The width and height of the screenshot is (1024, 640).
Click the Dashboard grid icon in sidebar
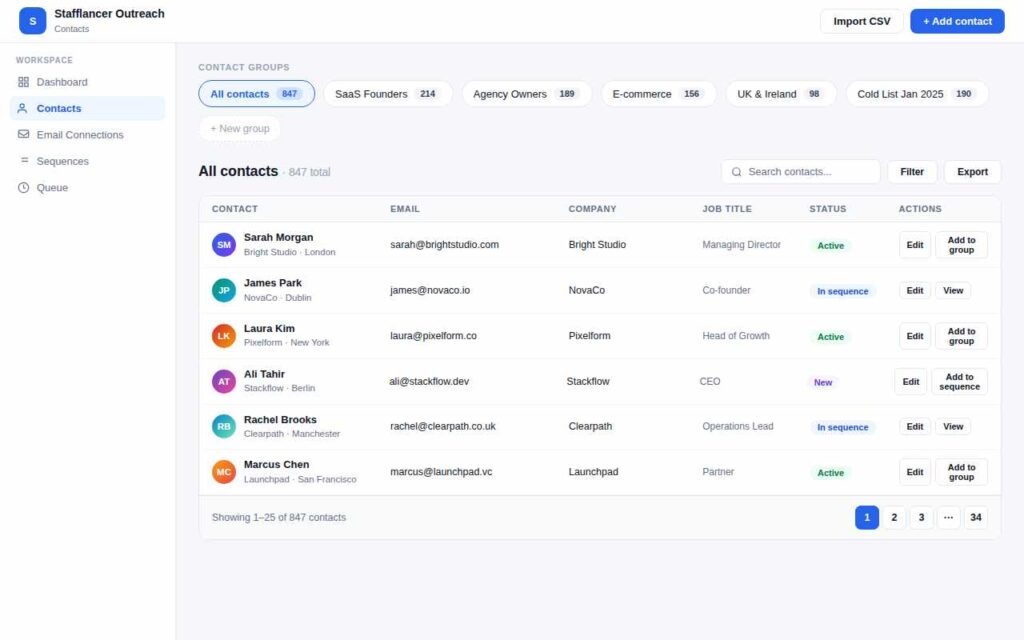[24, 82]
